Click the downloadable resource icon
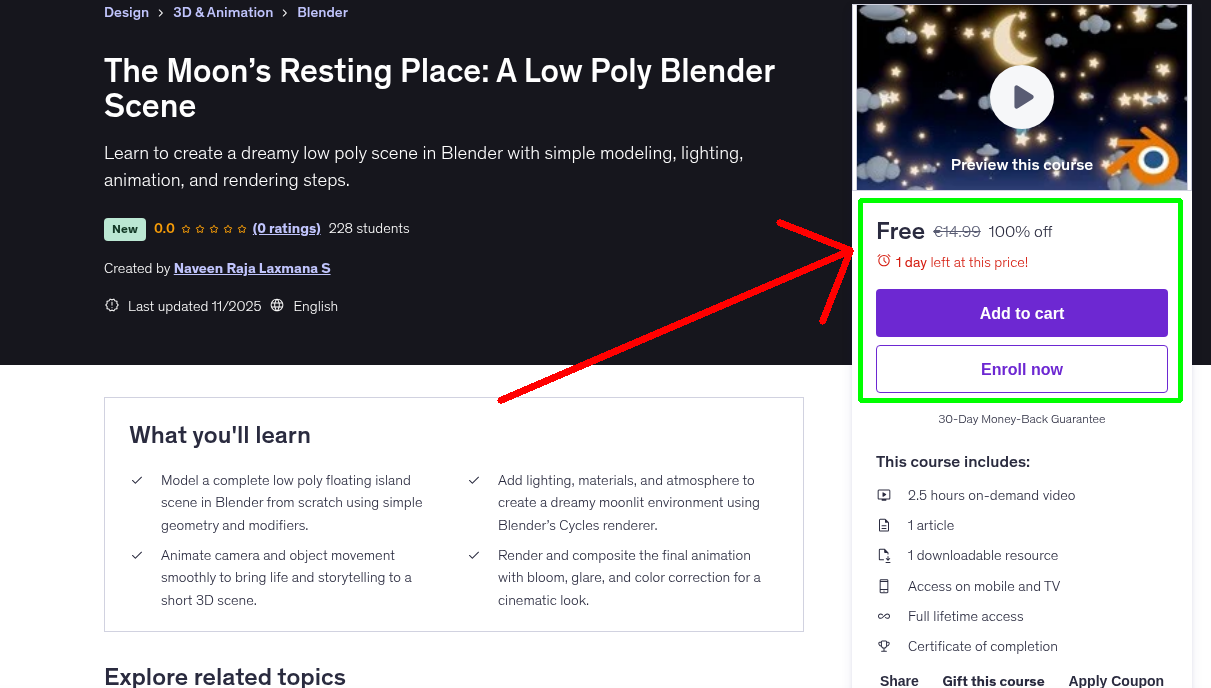The height and width of the screenshot is (688, 1211). click(884, 556)
